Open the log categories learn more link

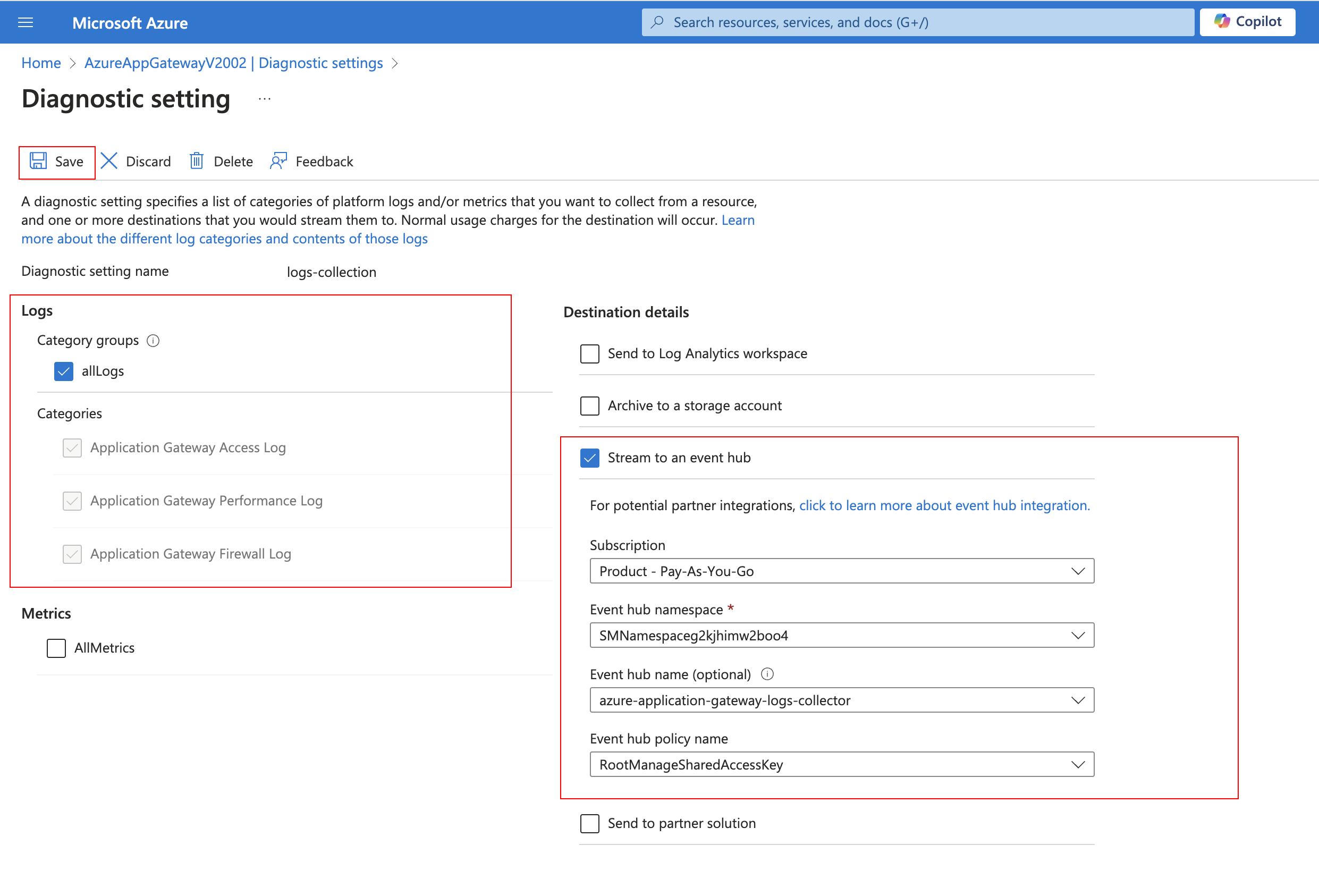224,238
